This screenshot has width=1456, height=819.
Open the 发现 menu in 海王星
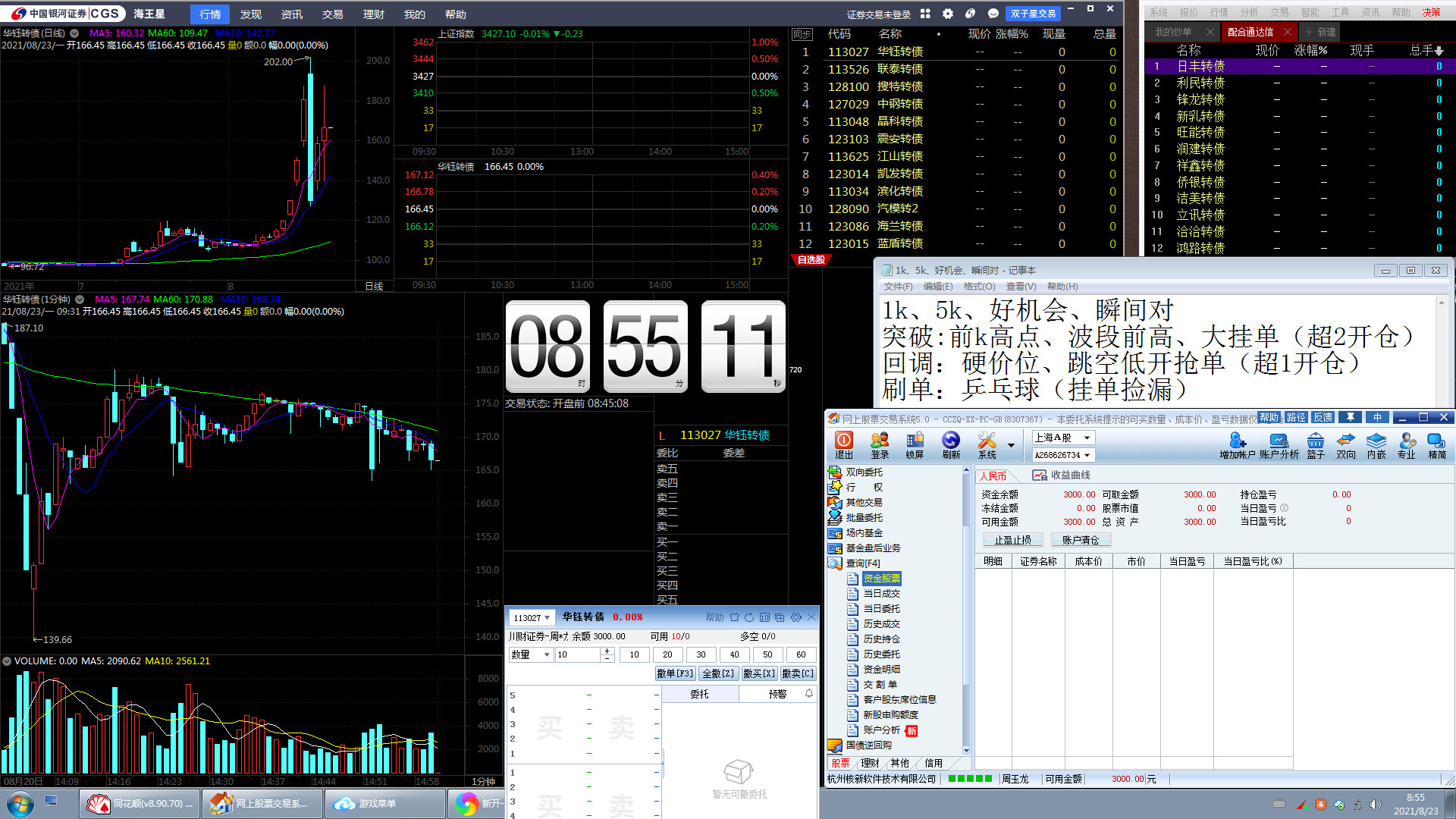tap(251, 14)
